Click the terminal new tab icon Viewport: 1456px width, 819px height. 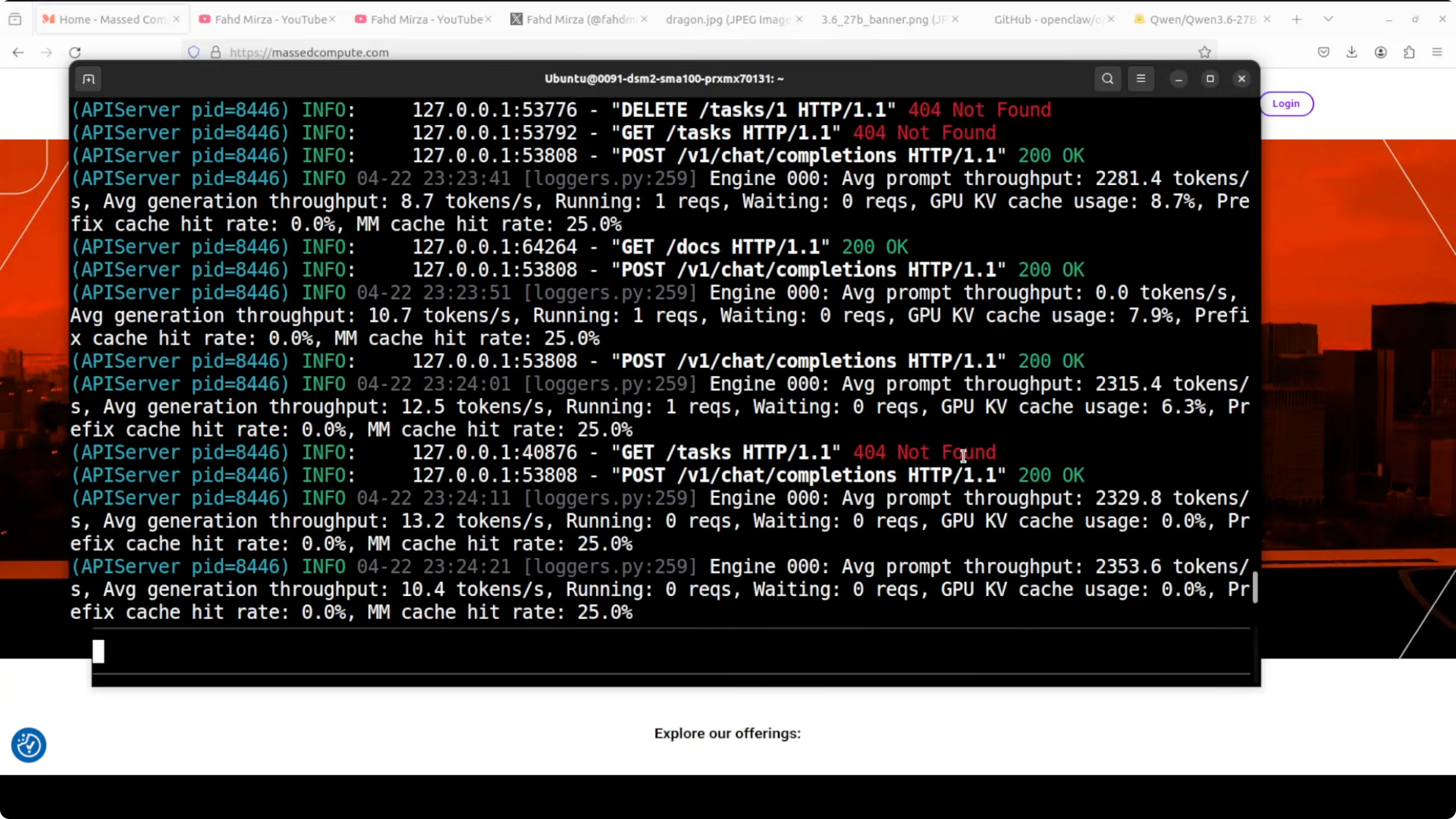click(x=89, y=79)
